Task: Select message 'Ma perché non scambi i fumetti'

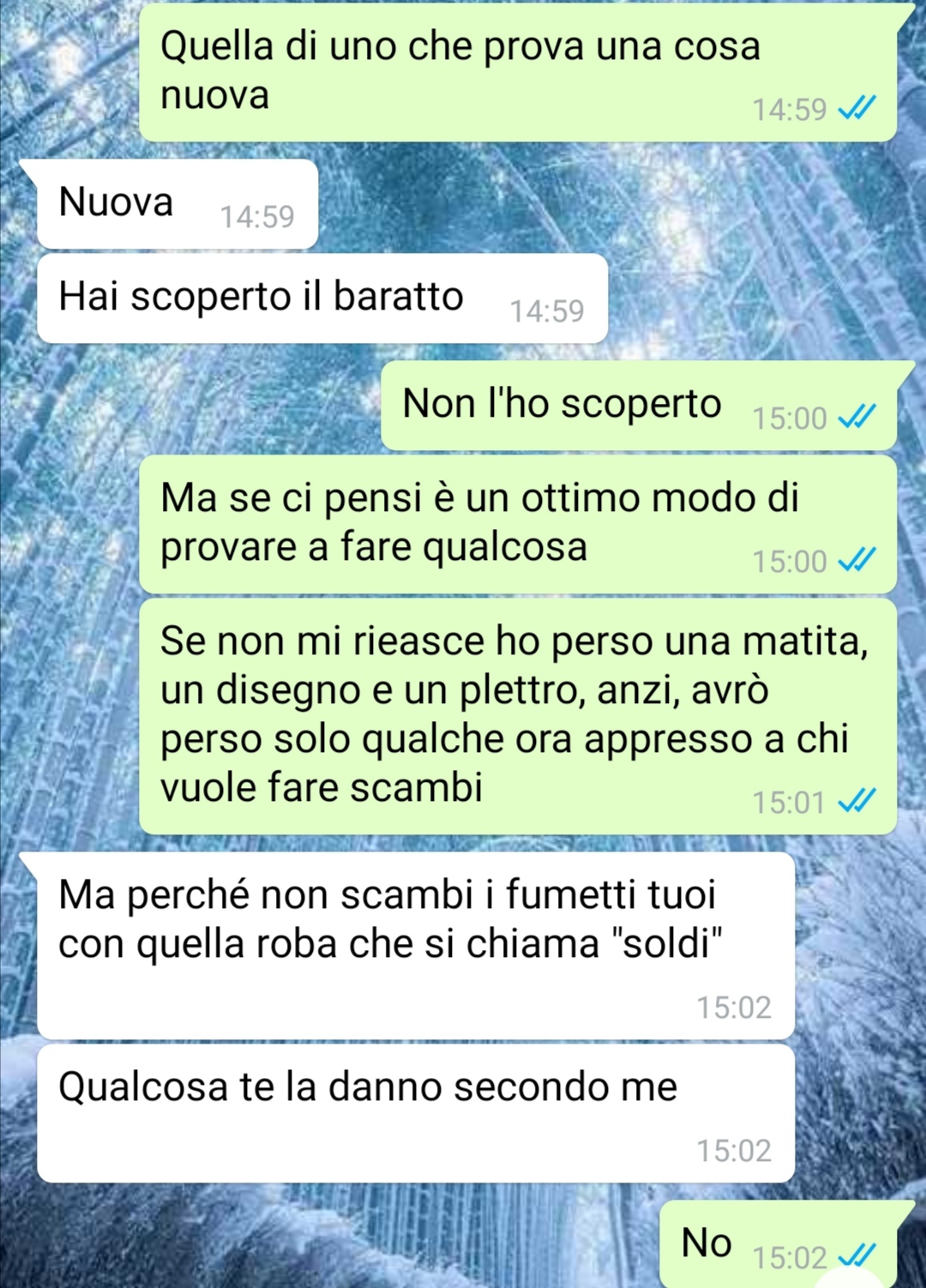Action: [x=416, y=946]
